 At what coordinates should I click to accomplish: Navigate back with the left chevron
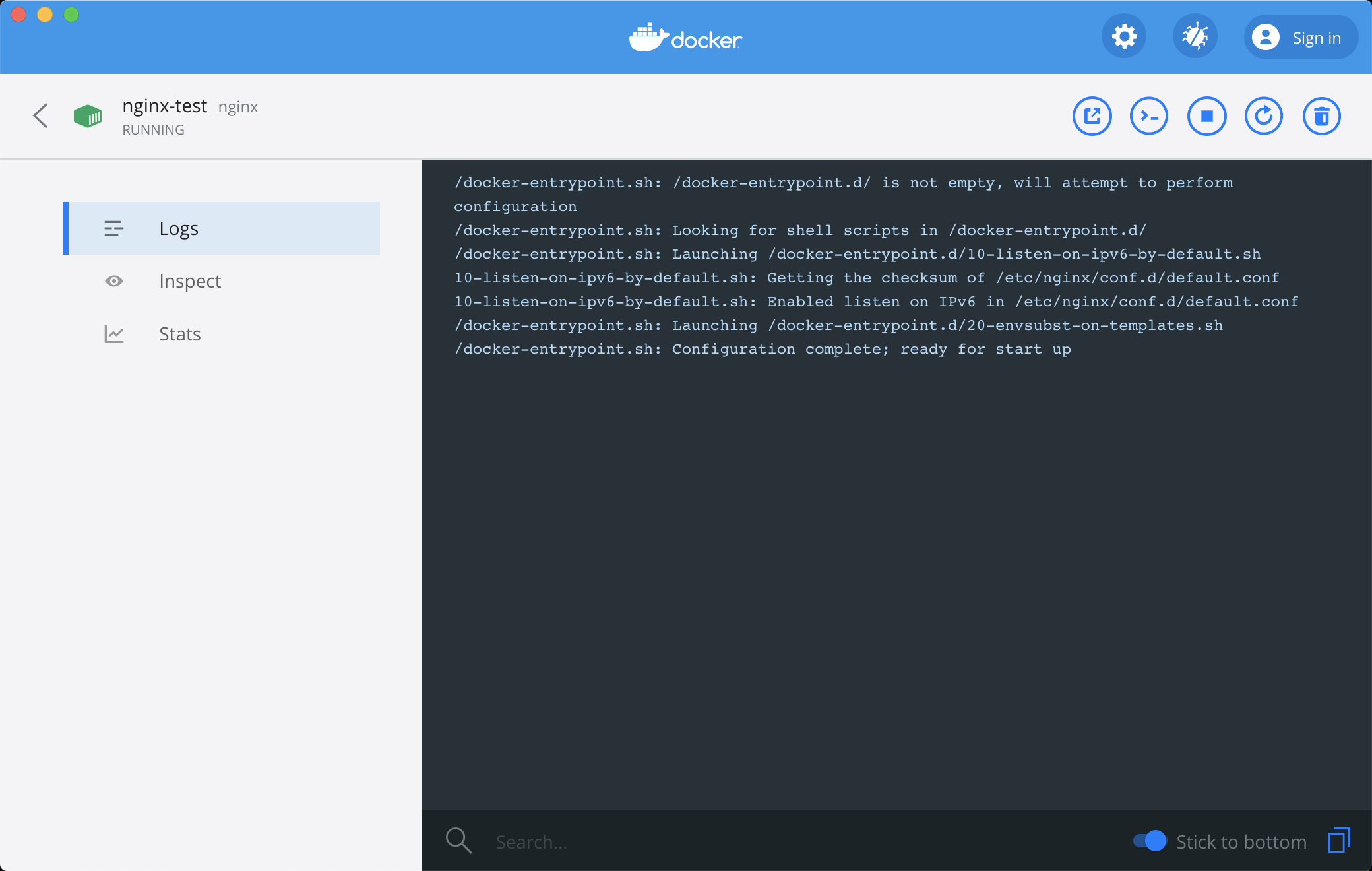[41, 115]
